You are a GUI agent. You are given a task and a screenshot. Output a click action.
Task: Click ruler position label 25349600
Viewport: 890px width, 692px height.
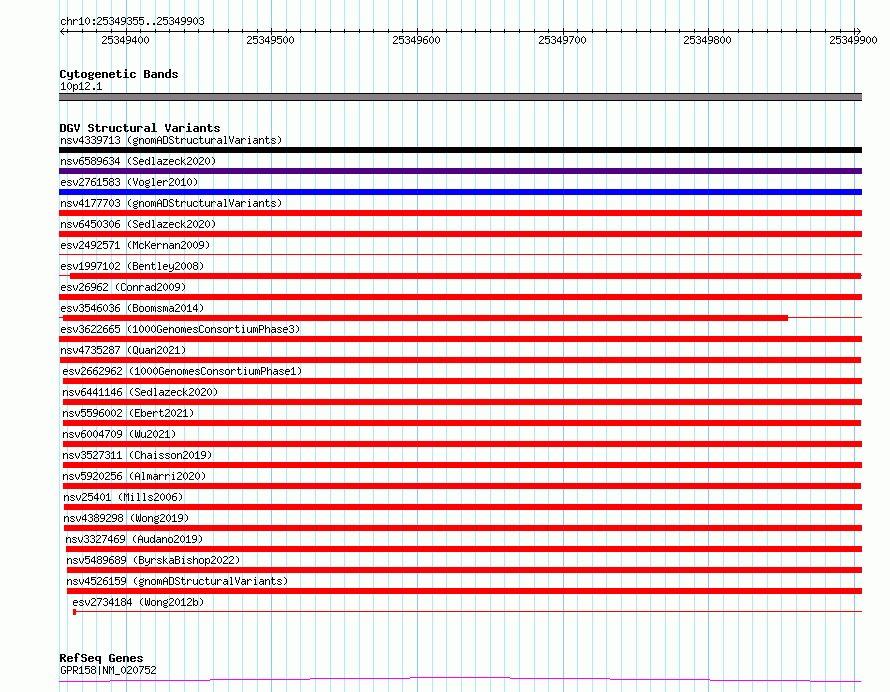[x=417, y=40]
